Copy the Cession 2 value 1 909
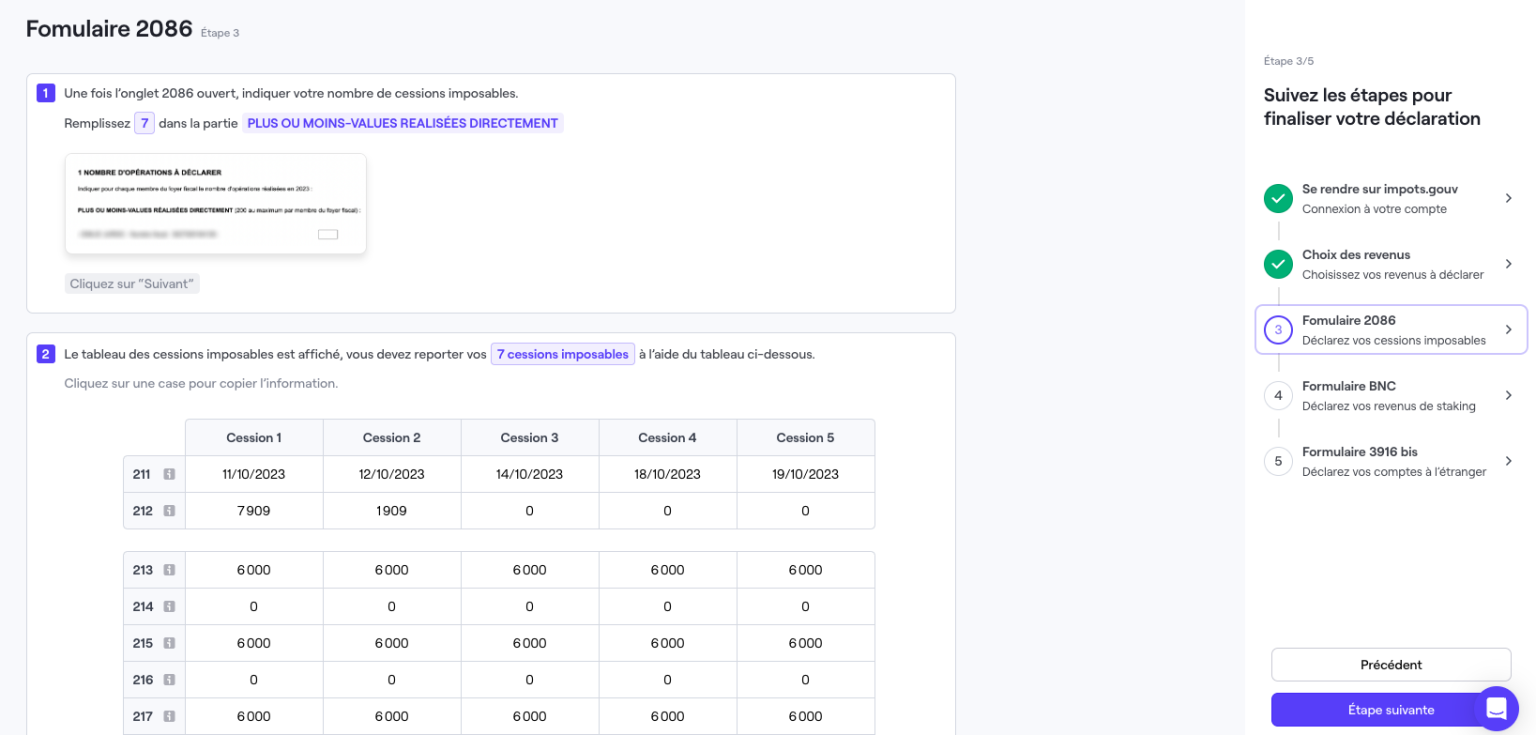1536x735 pixels. tap(392, 511)
